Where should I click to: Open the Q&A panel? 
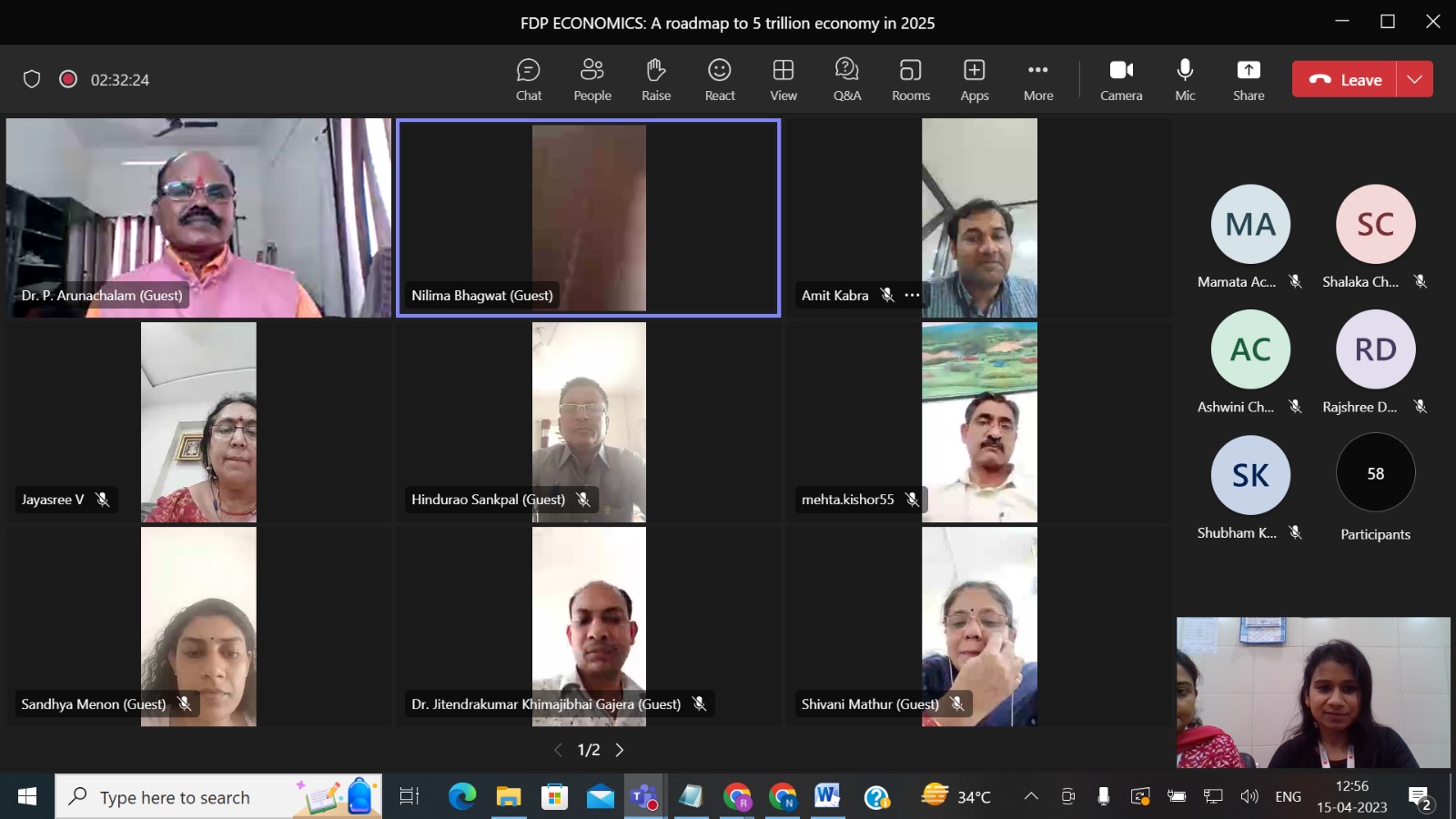pos(847,80)
